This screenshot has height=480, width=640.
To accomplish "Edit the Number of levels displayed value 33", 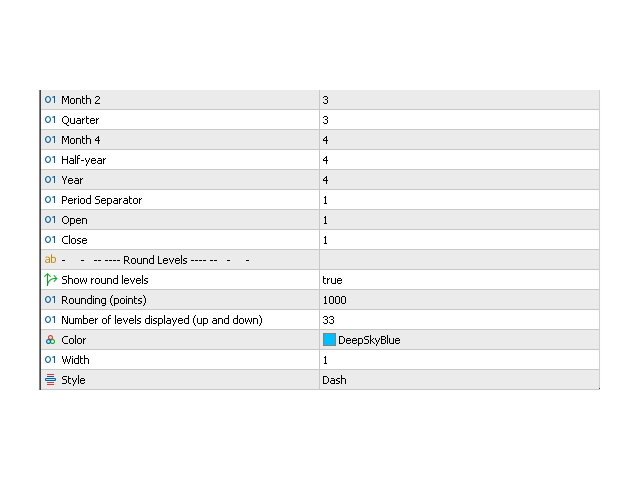I will click(x=458, y=320).
